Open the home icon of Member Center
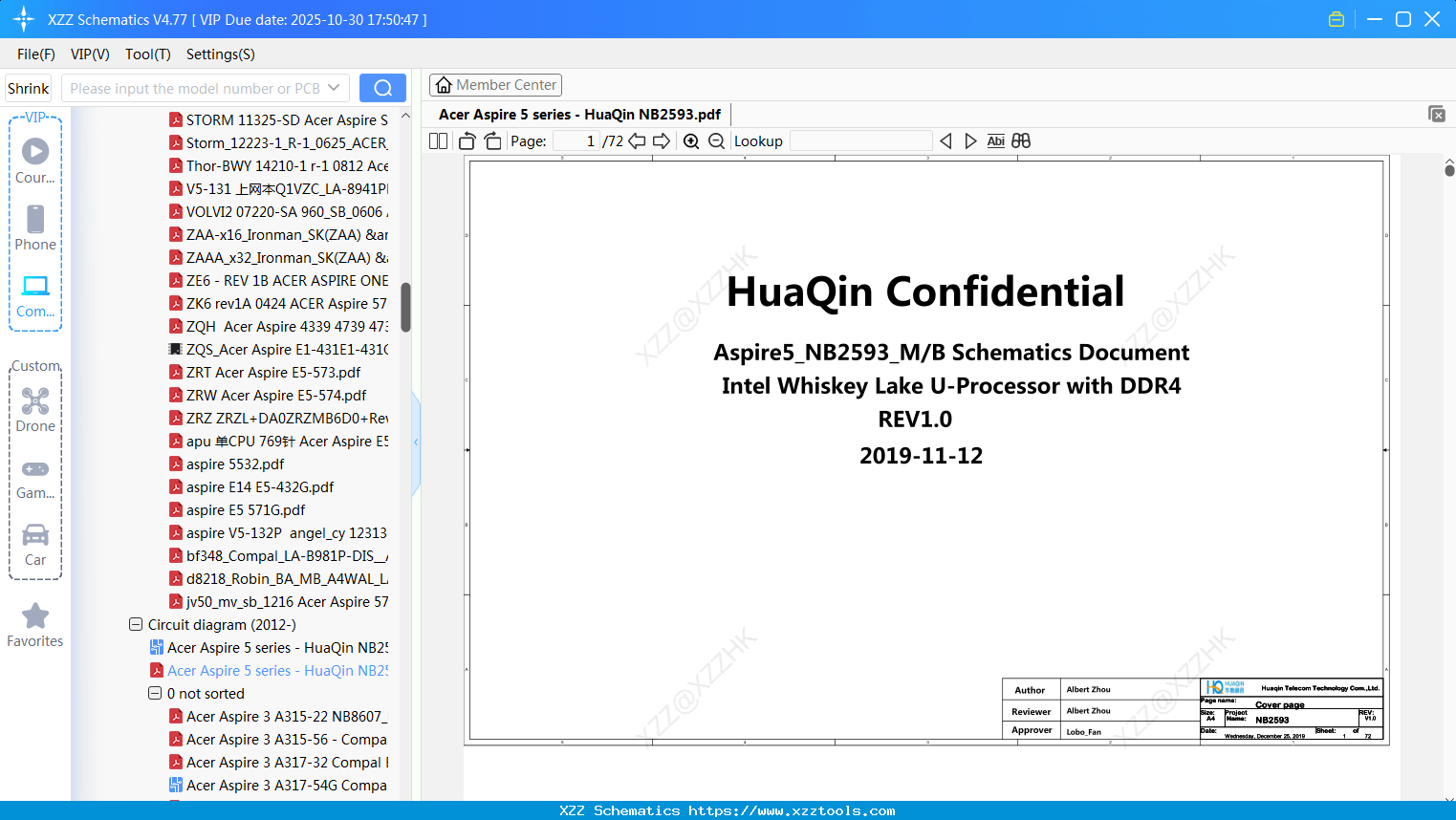1456x820 pixels. [x=444, y=85]
